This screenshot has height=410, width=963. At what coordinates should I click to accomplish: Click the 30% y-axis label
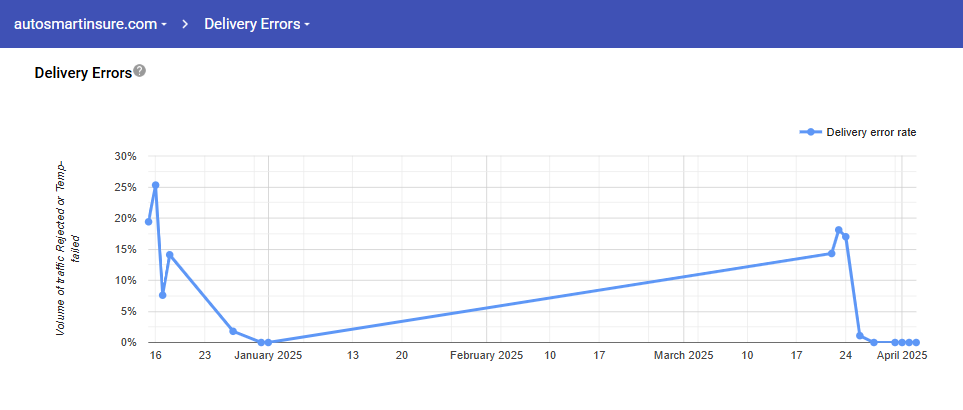click(x=125, y=156)
